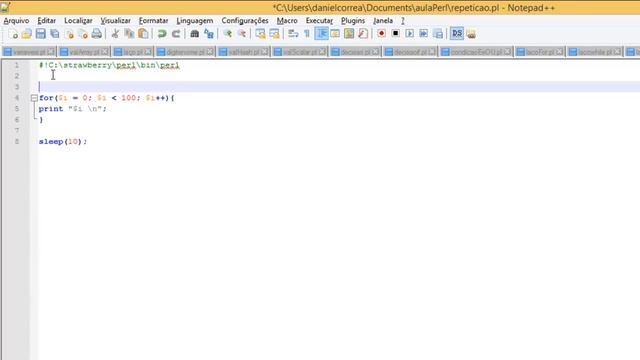The height and width of the screenshot is (360, 640).
Task: Save the current file with the floppy icon
Action: coord(40,34)
